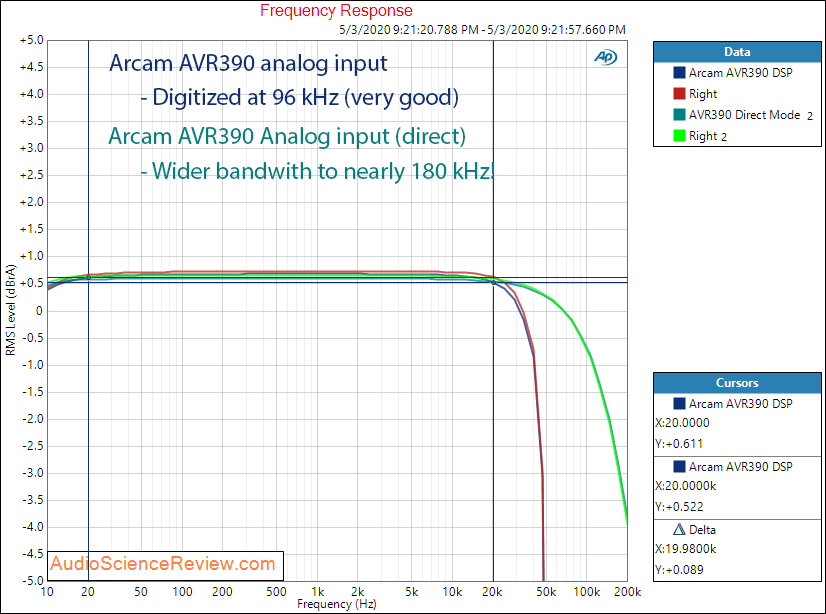Click the "Y:+0.522" cursor value
Viewport: 826px width, 614px height.
679,507
